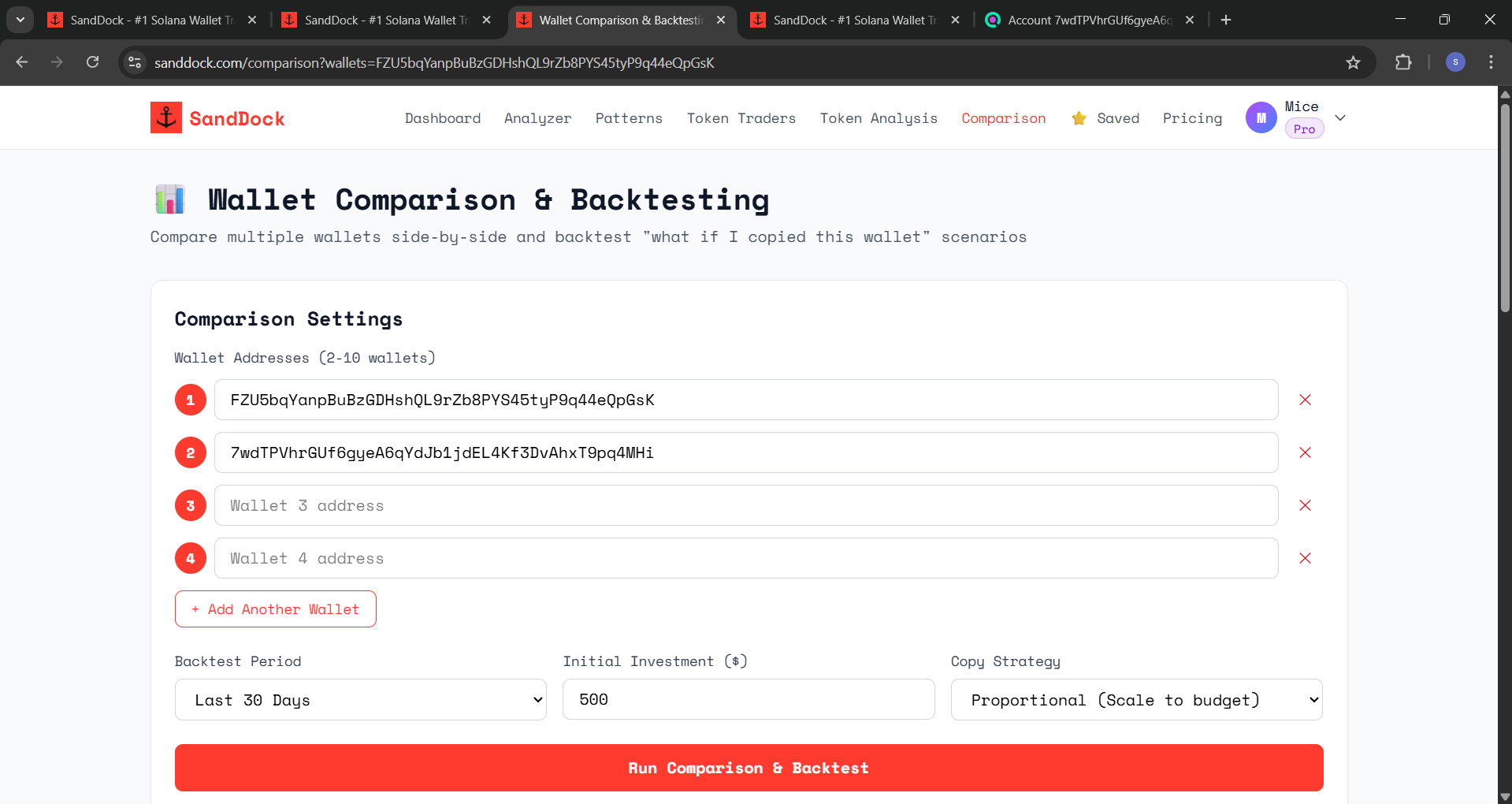The width and height of the screenshot is (1512, 804).
Task: Go to the Analyzer page
Action: pos(538,118)
